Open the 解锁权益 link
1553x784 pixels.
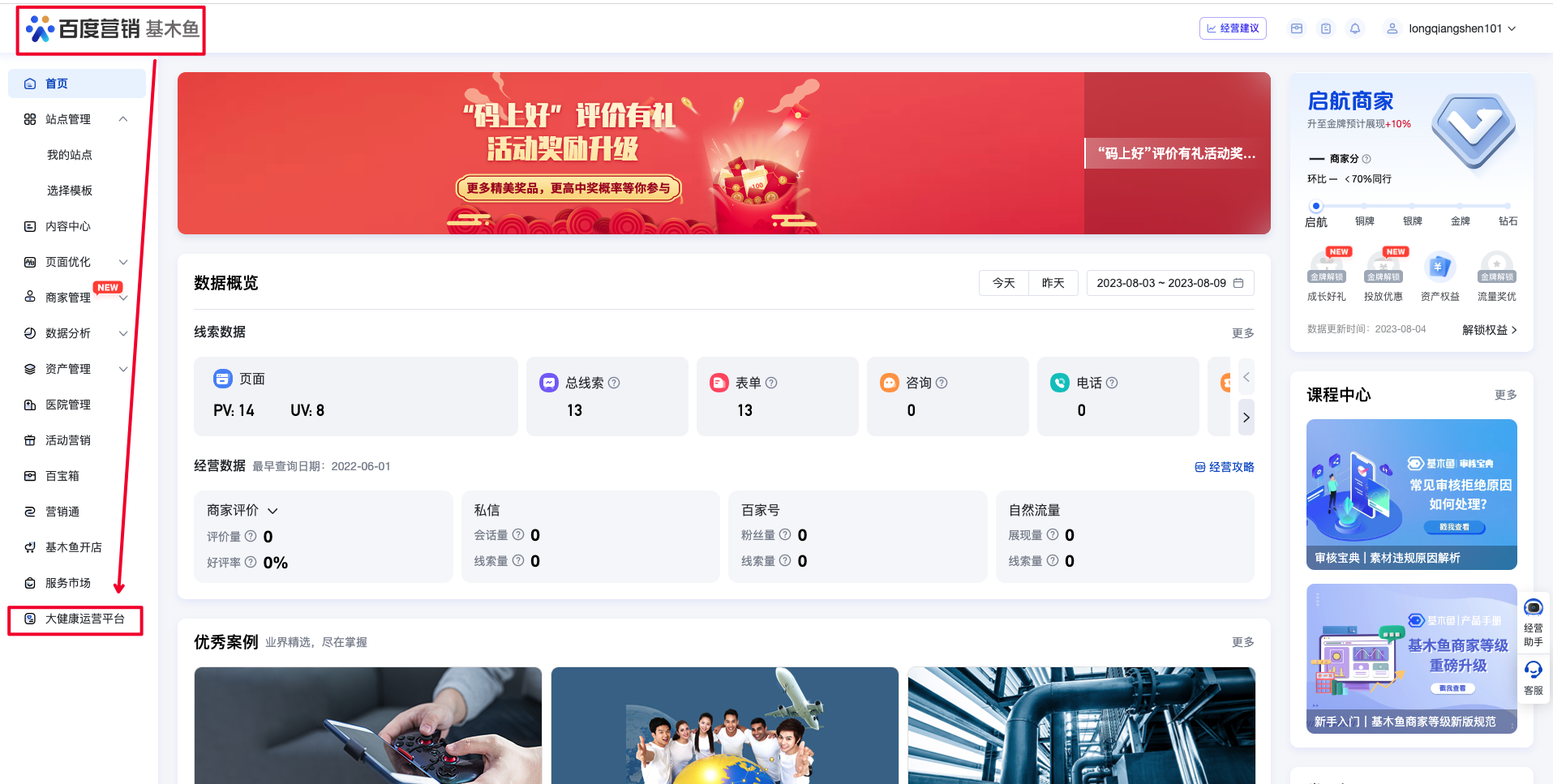[x=1489, y=330]
